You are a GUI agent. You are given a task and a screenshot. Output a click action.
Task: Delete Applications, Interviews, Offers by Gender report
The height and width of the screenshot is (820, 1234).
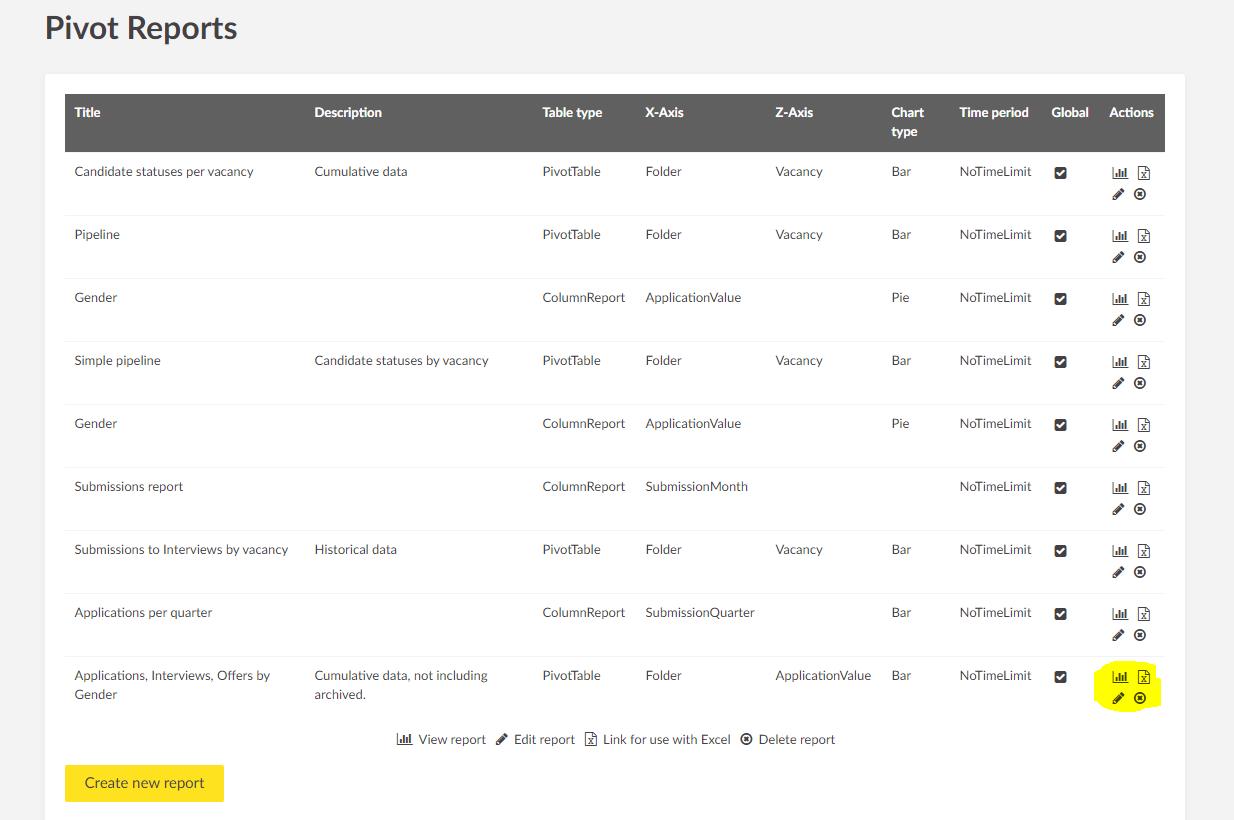(x=1140, y=698)
